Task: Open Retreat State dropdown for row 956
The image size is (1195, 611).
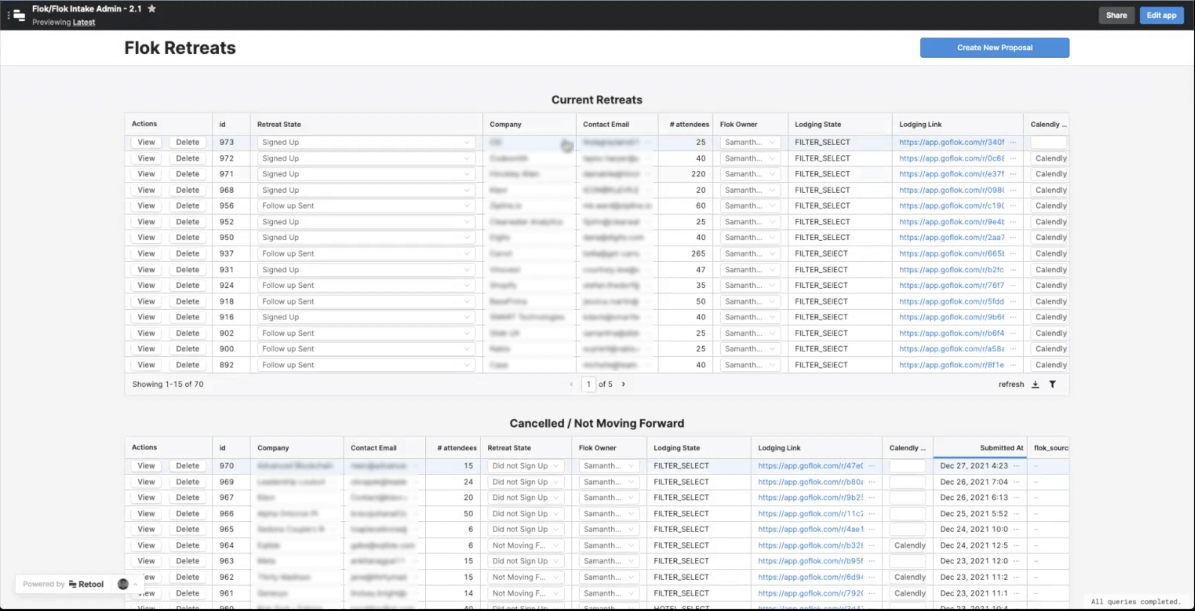Action: pyautogui.click(x=367, y=206)
